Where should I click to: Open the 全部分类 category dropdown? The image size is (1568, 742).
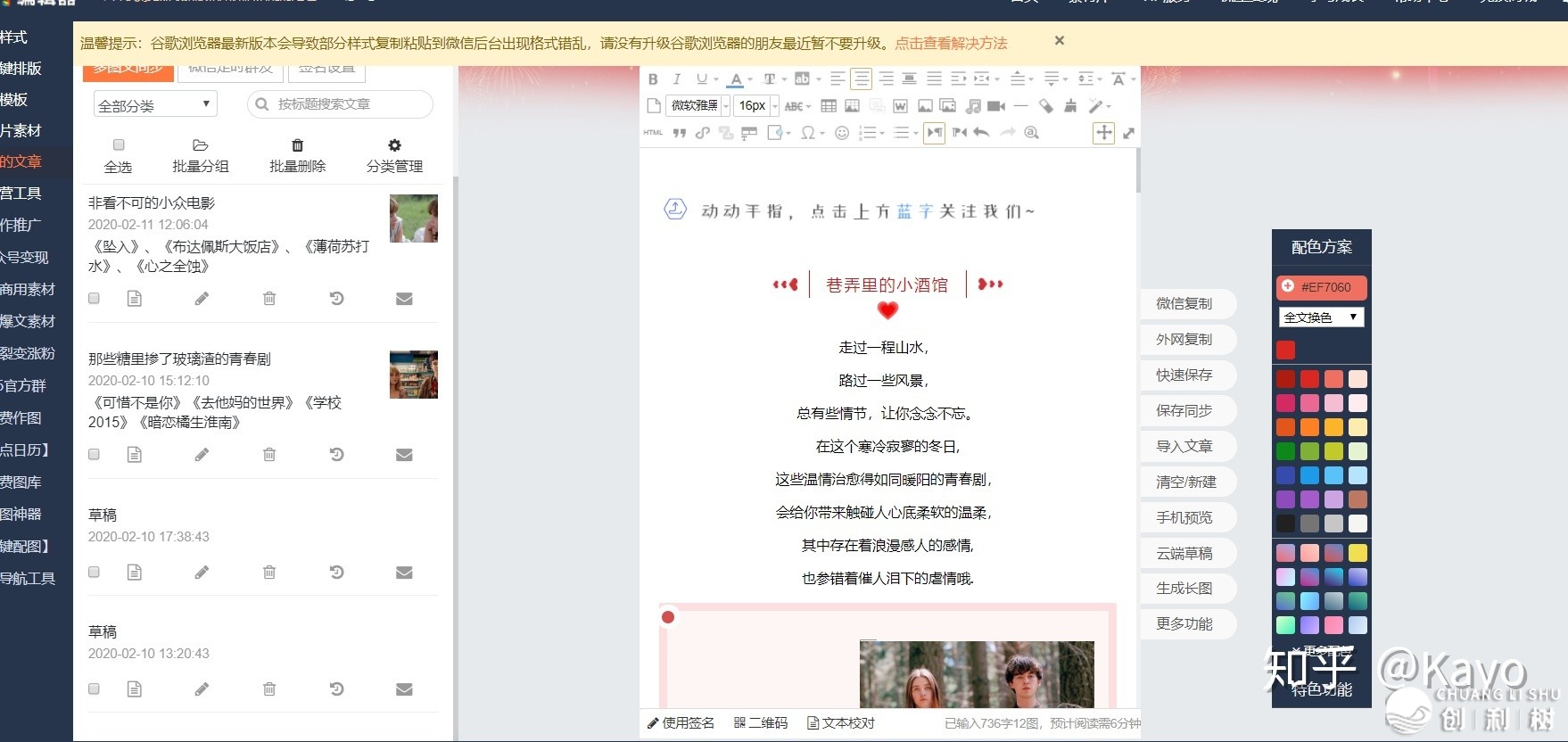point(155,105)
